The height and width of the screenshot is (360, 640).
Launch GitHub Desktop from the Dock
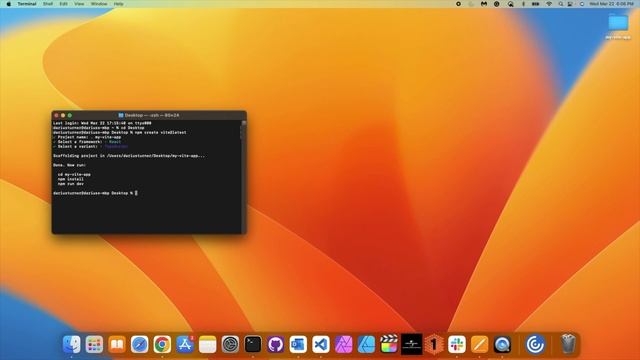[x=276, y=344]
